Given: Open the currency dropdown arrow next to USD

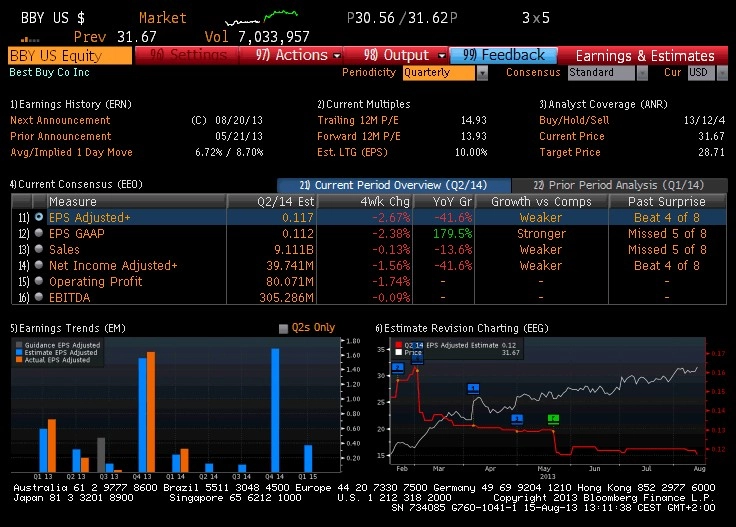Looking at the screenshot, I should tap(722, 73).
